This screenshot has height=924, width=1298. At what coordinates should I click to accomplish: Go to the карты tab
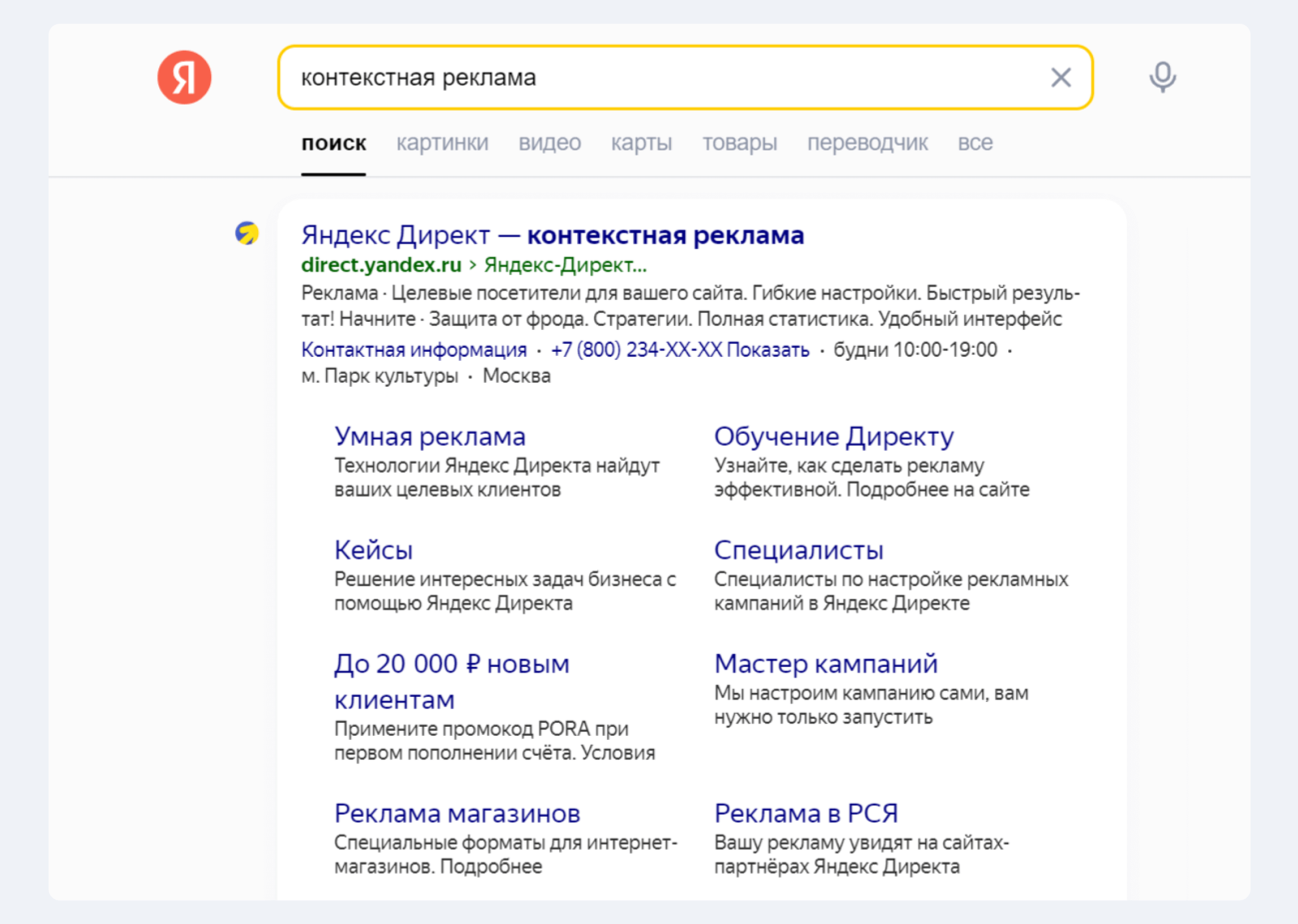[641, 143]
